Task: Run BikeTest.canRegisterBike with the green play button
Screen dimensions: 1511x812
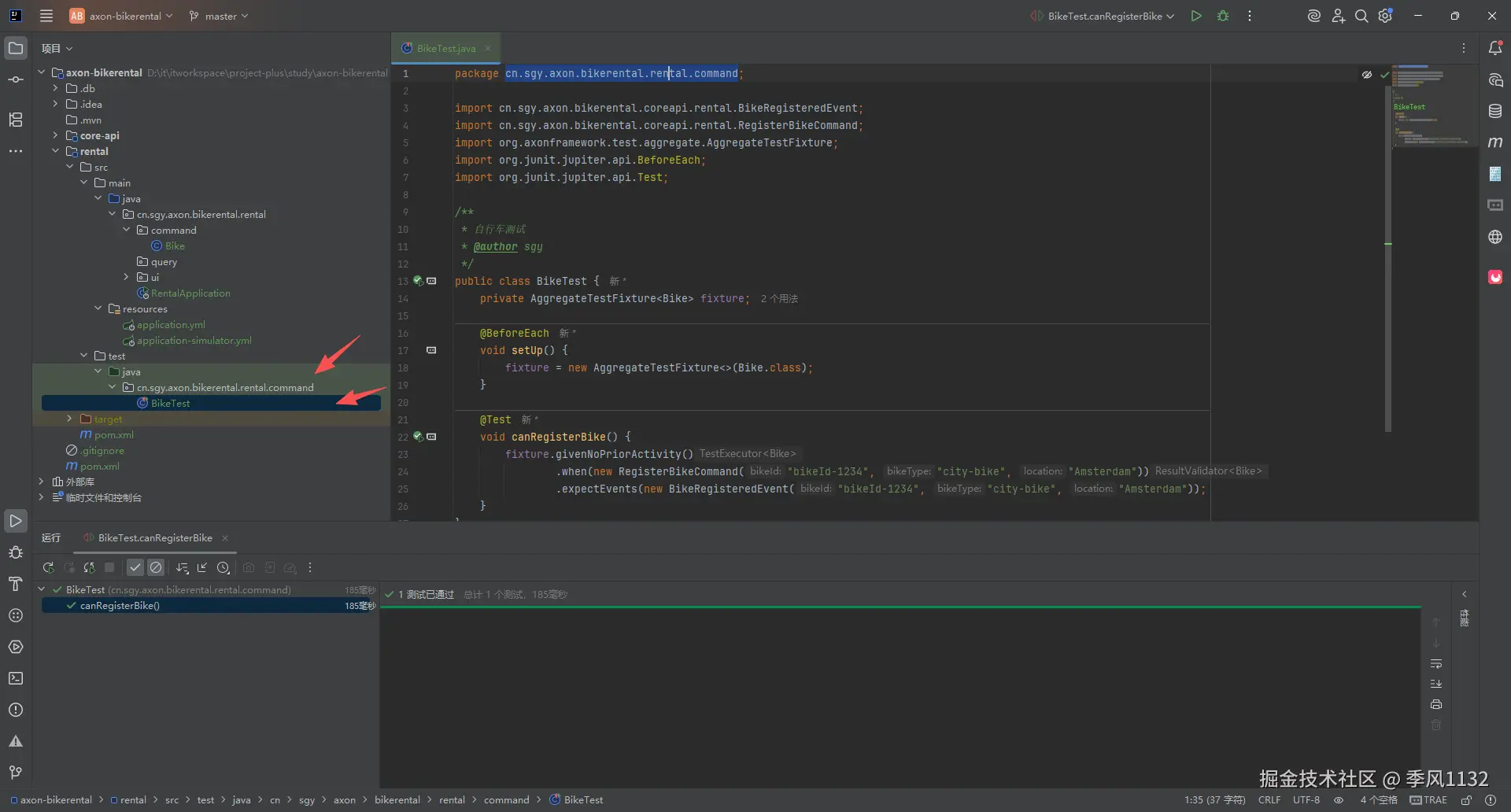Action: point(1195,16)
